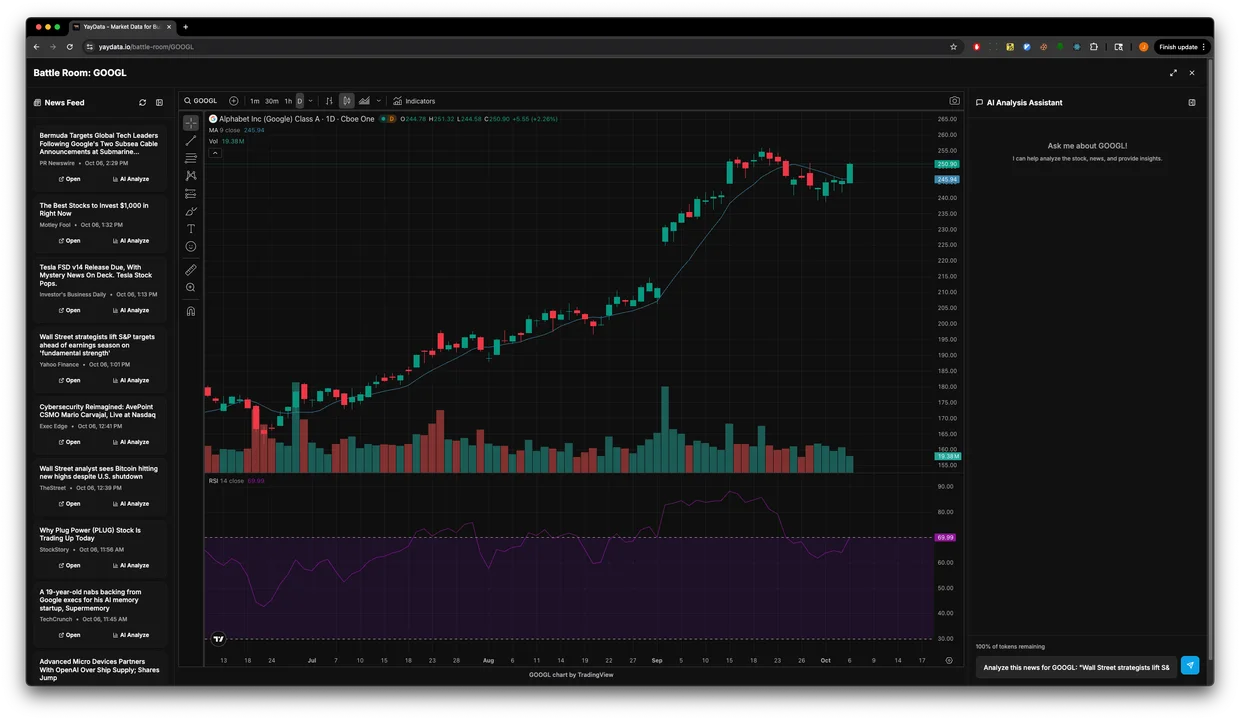Activate the ruler measure tool

pos(191,270)
